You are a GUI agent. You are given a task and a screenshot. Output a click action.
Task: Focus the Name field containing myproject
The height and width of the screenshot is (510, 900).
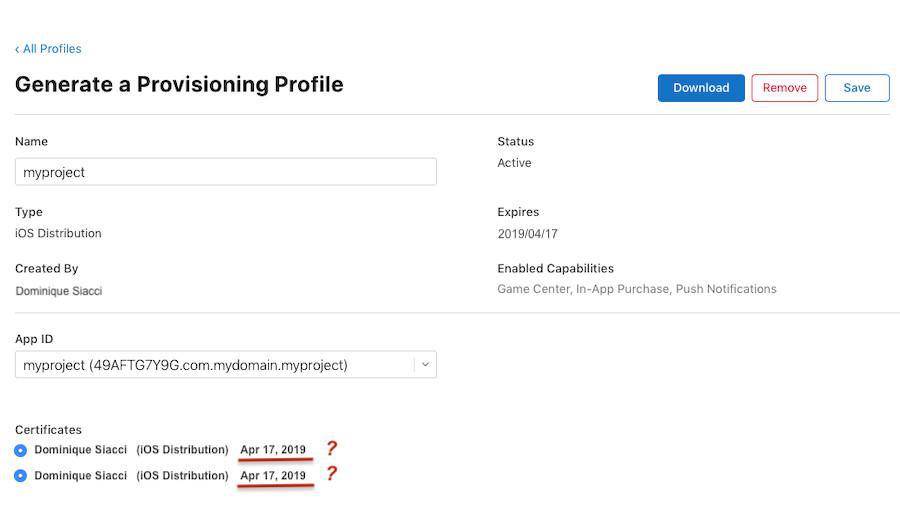[x=225, y=172]
